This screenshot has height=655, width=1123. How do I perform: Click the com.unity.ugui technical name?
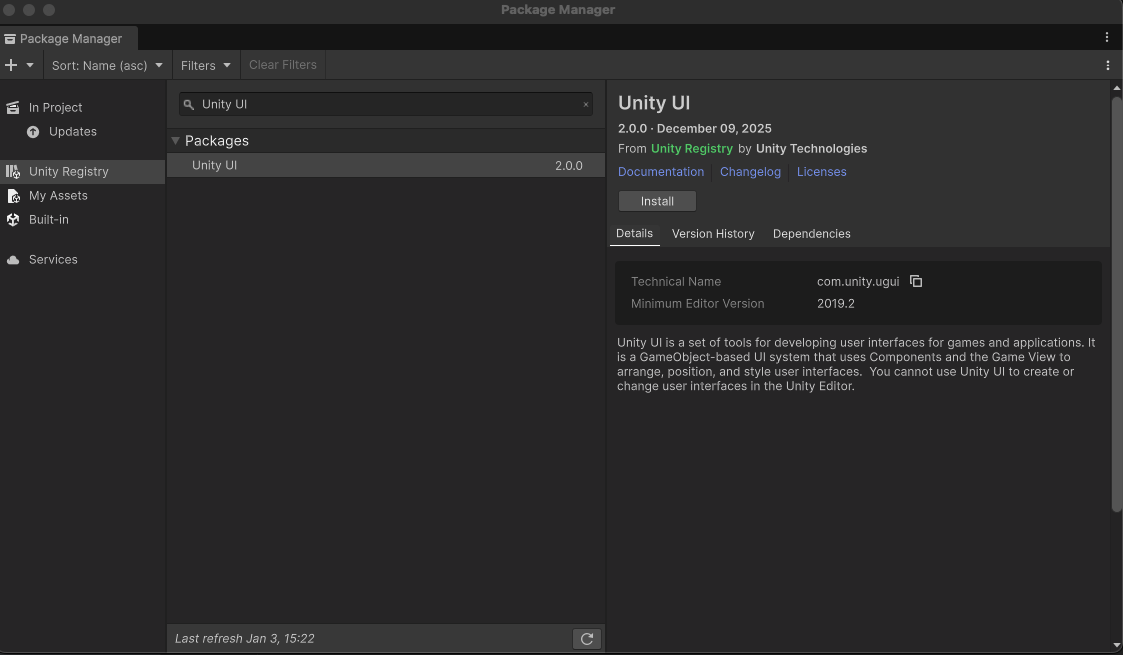pos(858,282)
